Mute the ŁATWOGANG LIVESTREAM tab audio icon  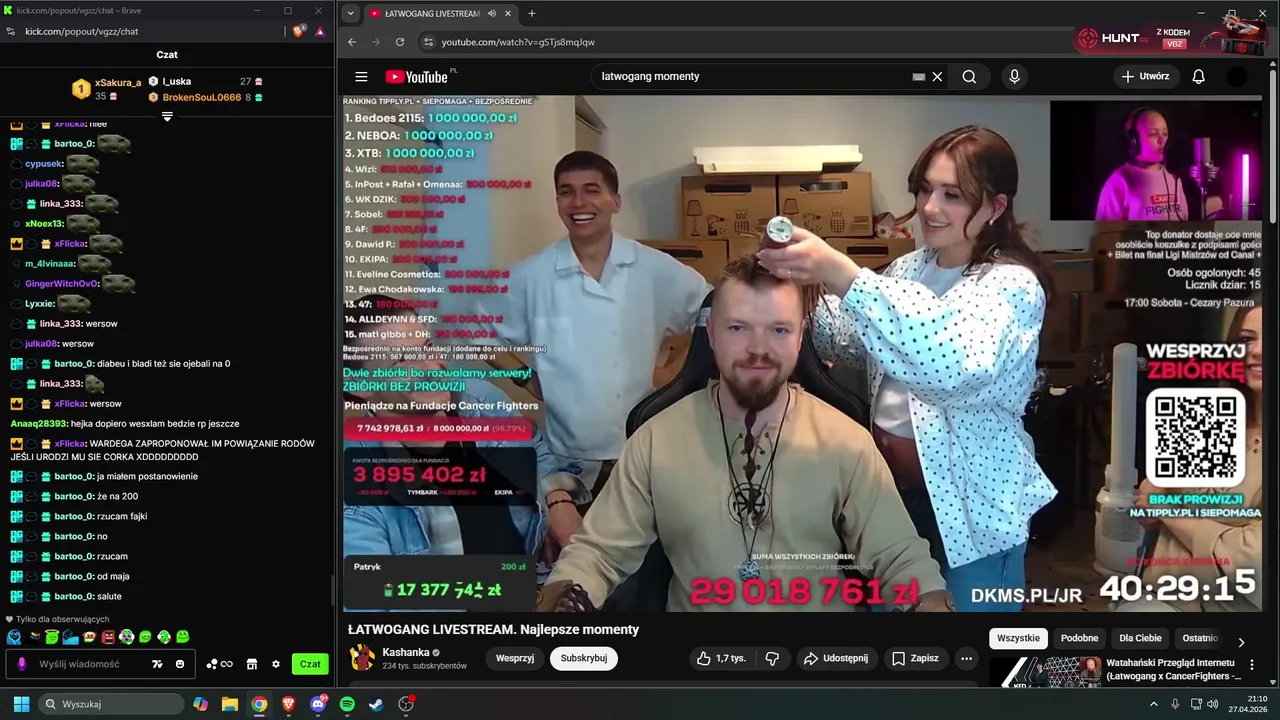tap(492, 14)
